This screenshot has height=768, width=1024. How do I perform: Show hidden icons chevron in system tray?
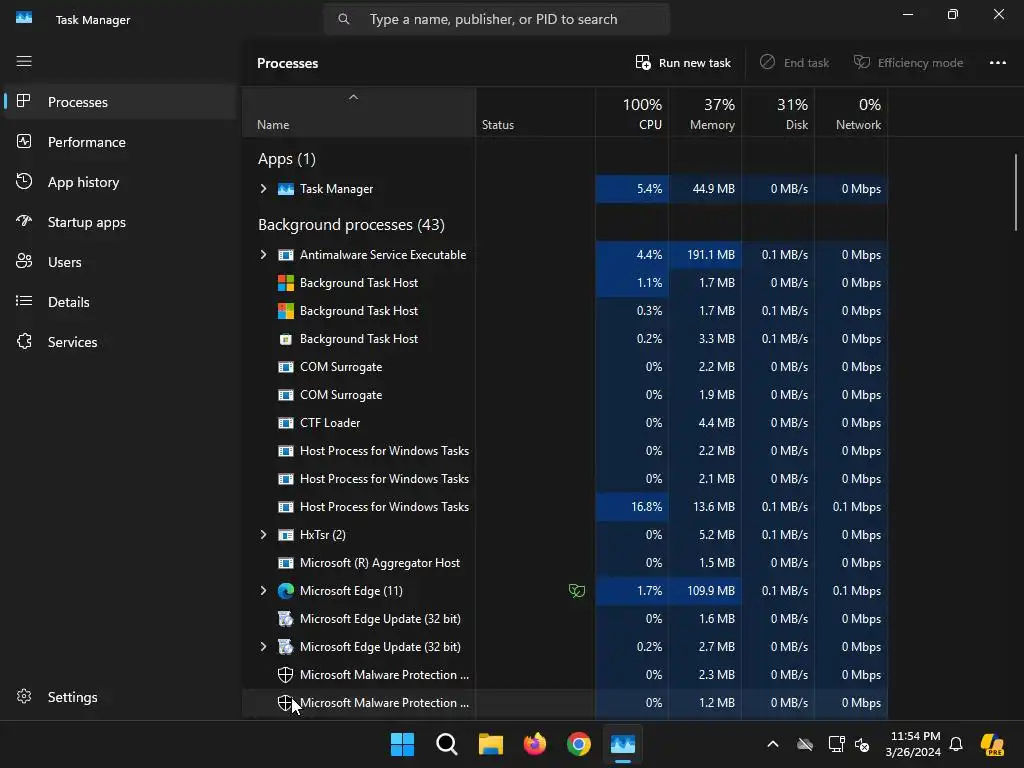773,744
